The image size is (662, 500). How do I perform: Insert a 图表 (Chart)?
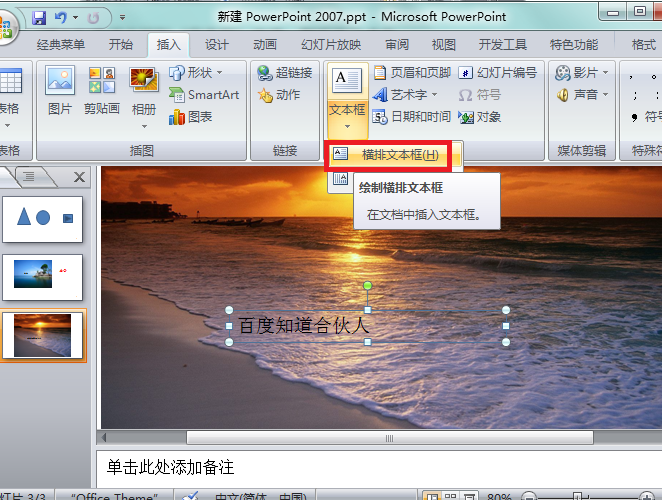[x=190, y=117]
